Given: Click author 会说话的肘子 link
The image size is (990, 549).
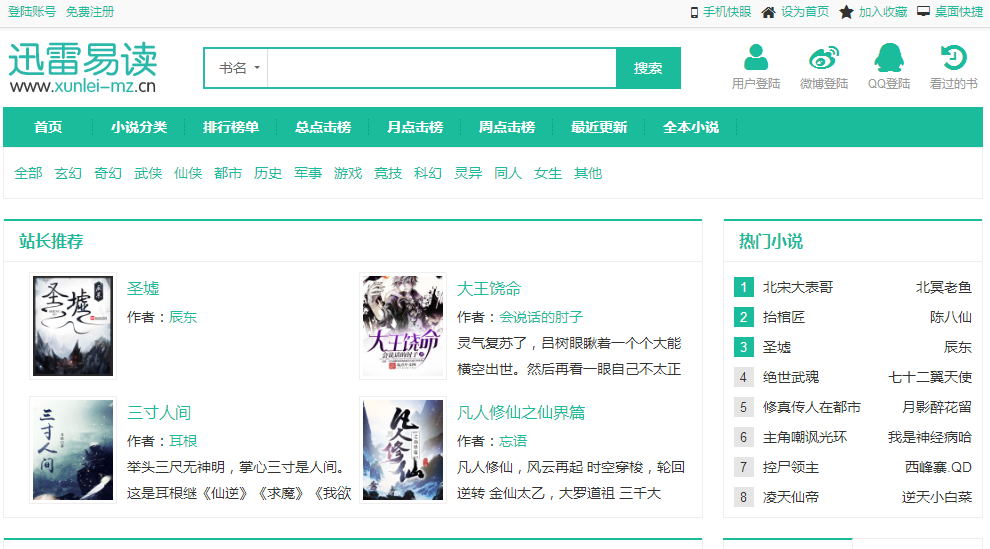Looking at the screenshot, I should 541,317.
